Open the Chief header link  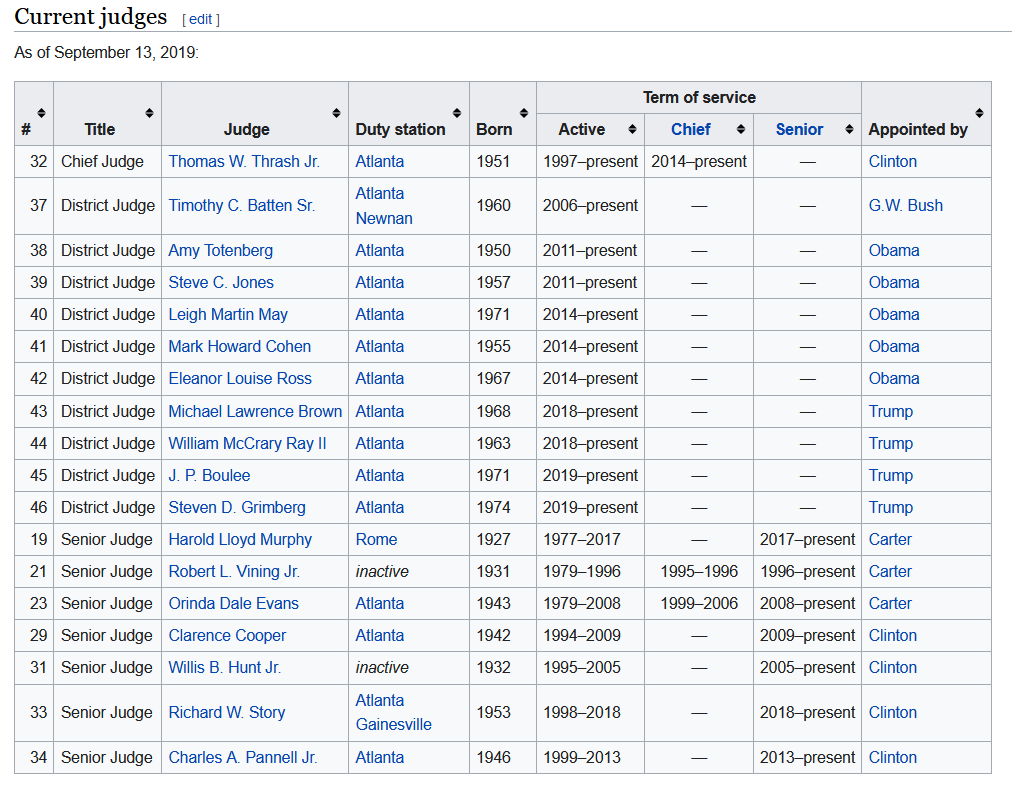coord(691,130)
